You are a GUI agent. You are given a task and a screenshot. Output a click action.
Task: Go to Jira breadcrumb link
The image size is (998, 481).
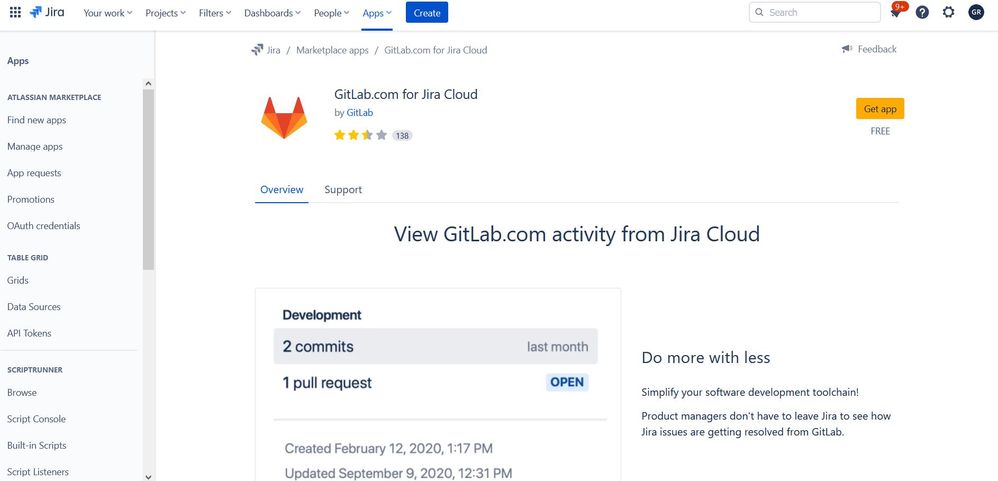coord(274,50)
